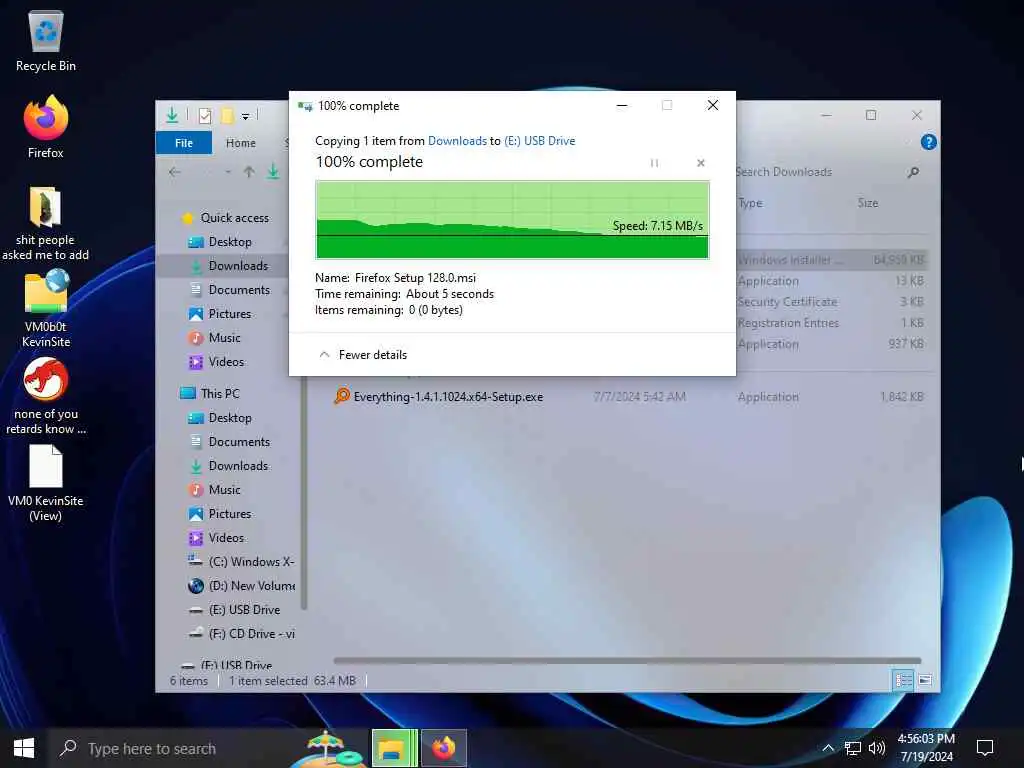Open Explorer Help question mark
Image resolution: width=1024 pixels, height=768 pixels.
pos(928,142)
